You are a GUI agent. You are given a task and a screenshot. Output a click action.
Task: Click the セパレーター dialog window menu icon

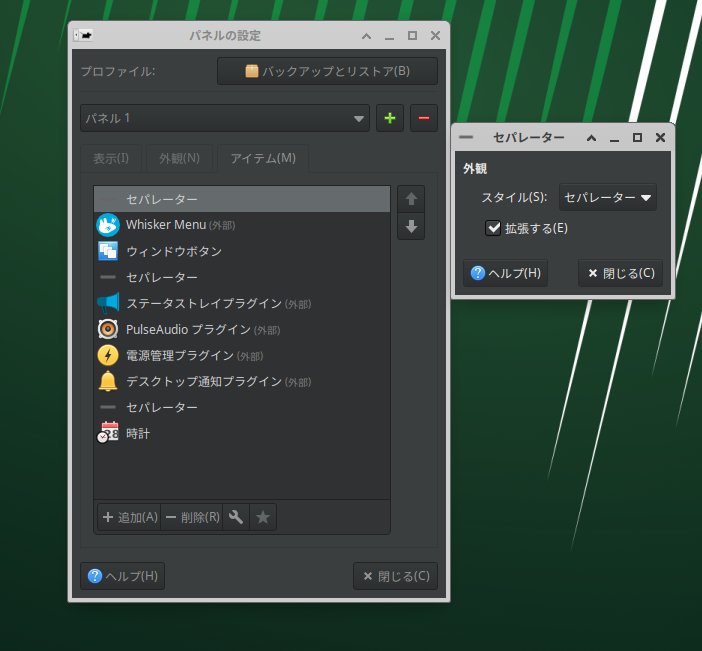(466, 137)
